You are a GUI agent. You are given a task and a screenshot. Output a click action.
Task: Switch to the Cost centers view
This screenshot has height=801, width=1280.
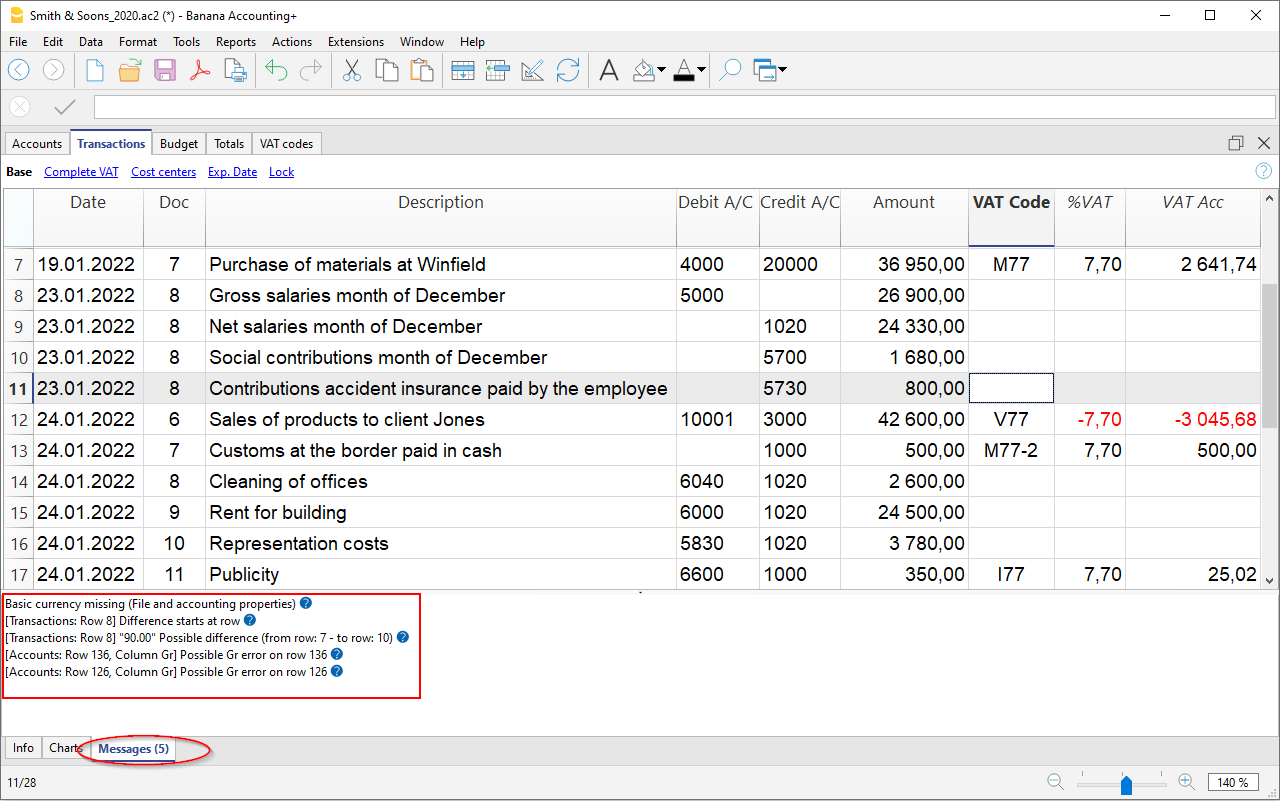tap(163, 172)
